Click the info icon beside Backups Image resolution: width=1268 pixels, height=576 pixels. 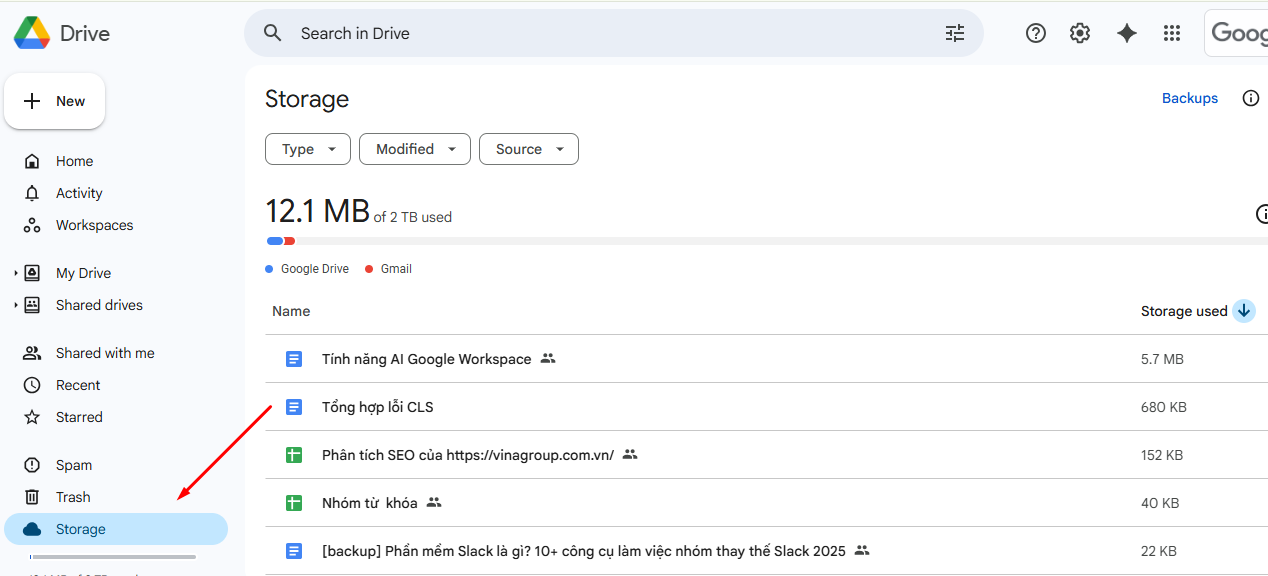1250,98
